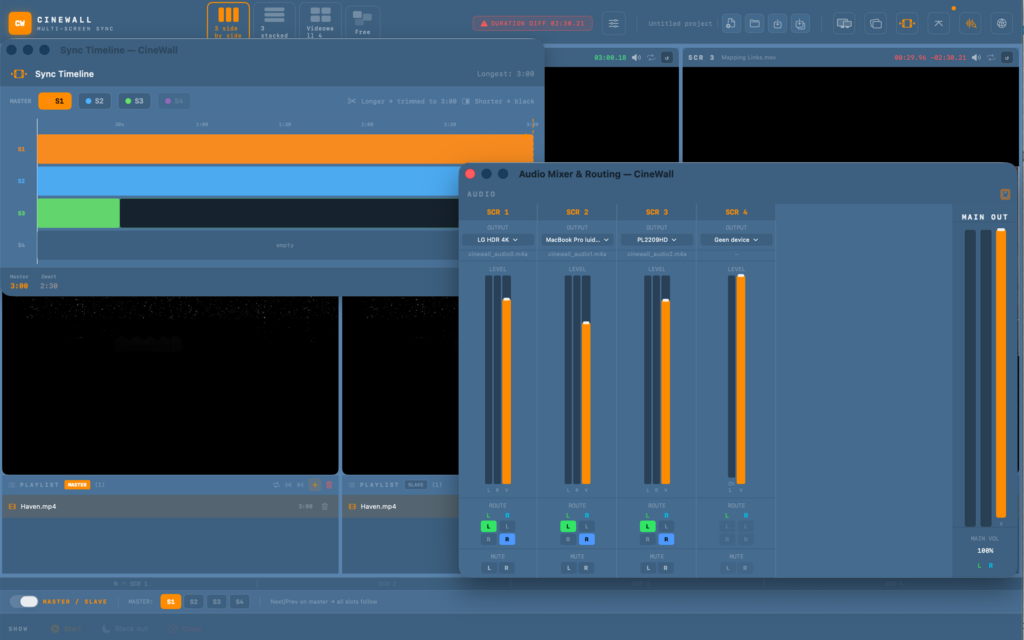Viewport: 1024px width, 640px height.
Task: Click the Black out show button
Action: [125, 629]
